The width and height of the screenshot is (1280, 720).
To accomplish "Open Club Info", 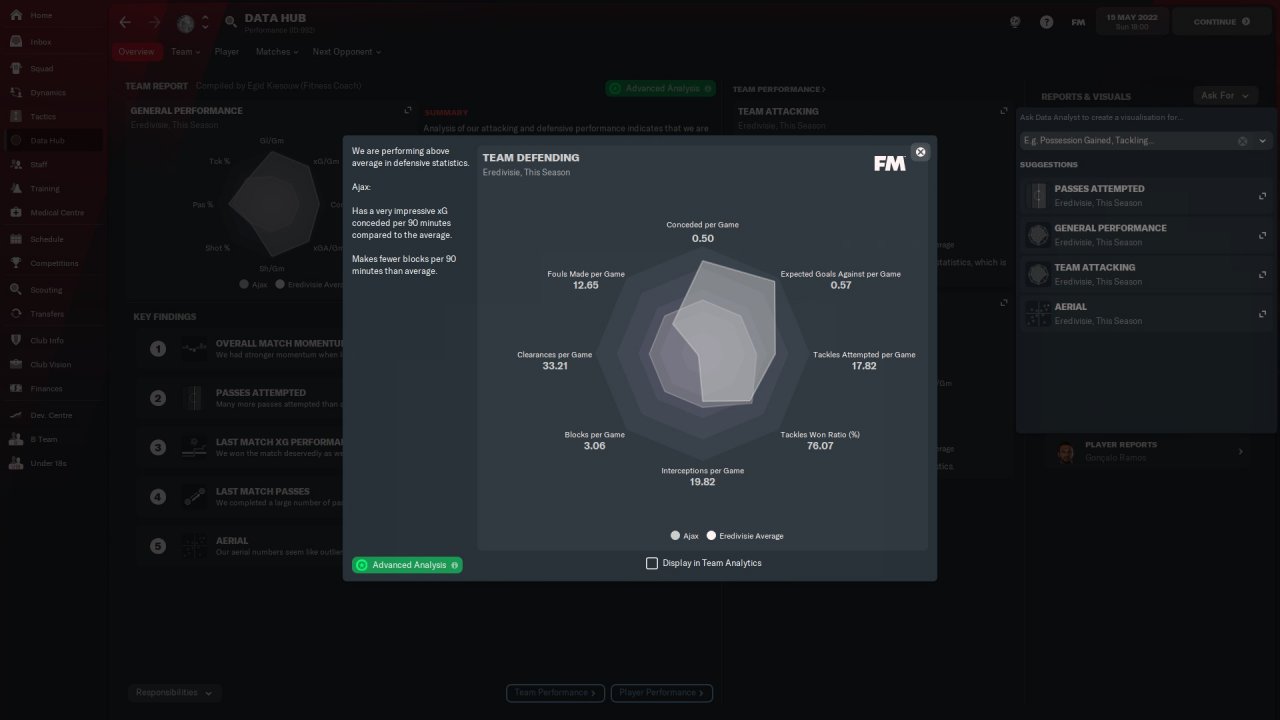I will point(52,341).
